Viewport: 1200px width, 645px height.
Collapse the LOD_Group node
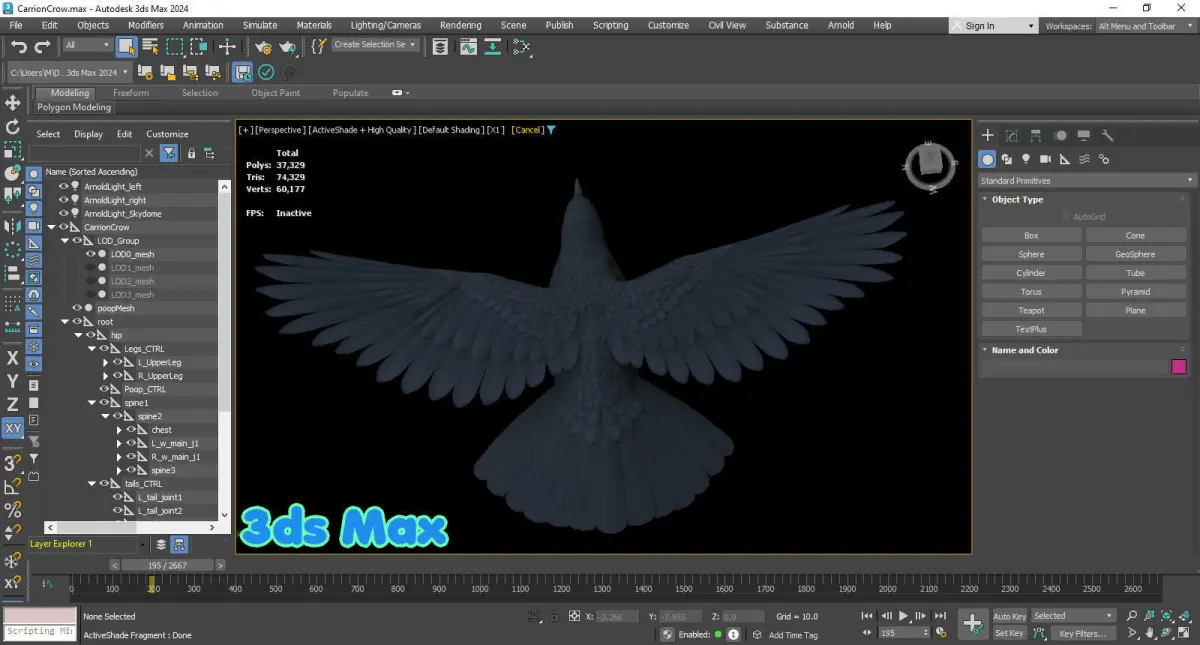[65, 241]
